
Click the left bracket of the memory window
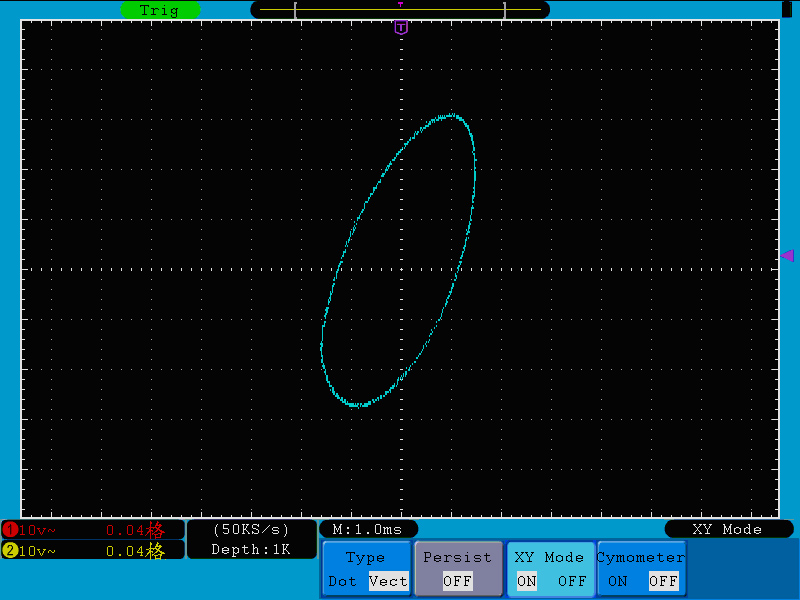pyautogui.click(x=295, y=10)
